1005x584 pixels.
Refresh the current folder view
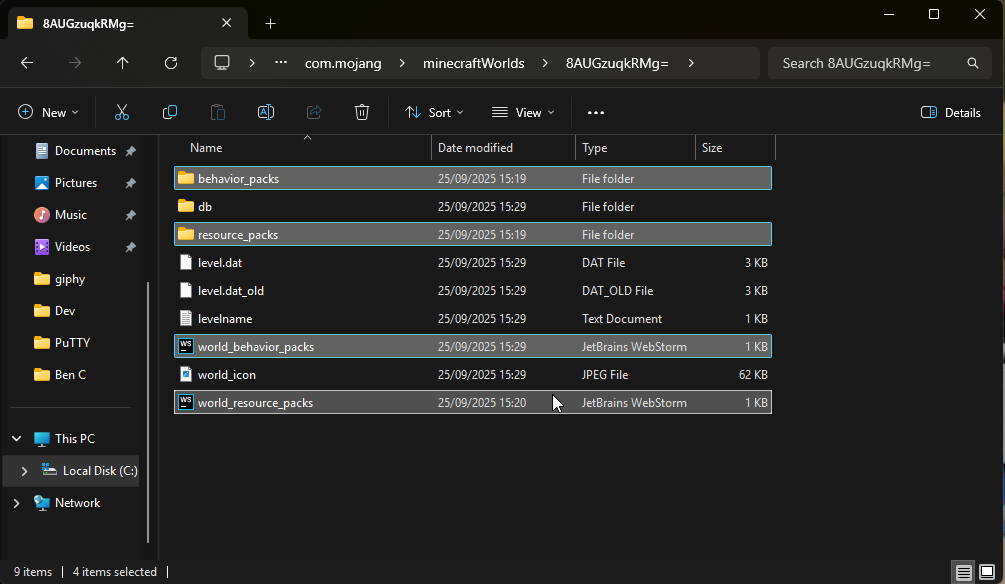tap(171, 63)
